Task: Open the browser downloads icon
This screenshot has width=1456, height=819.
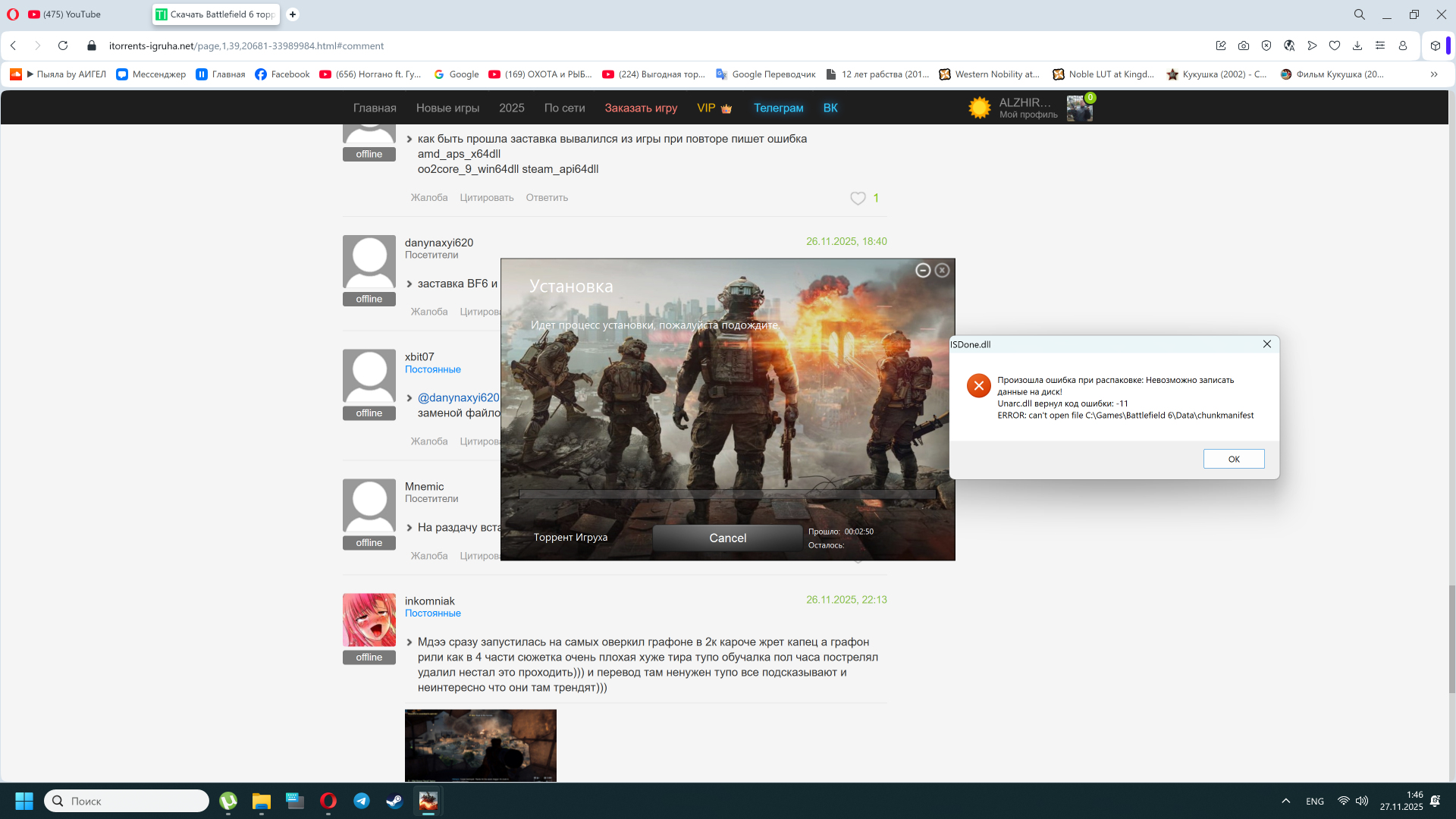Action: coord(1357,45)
